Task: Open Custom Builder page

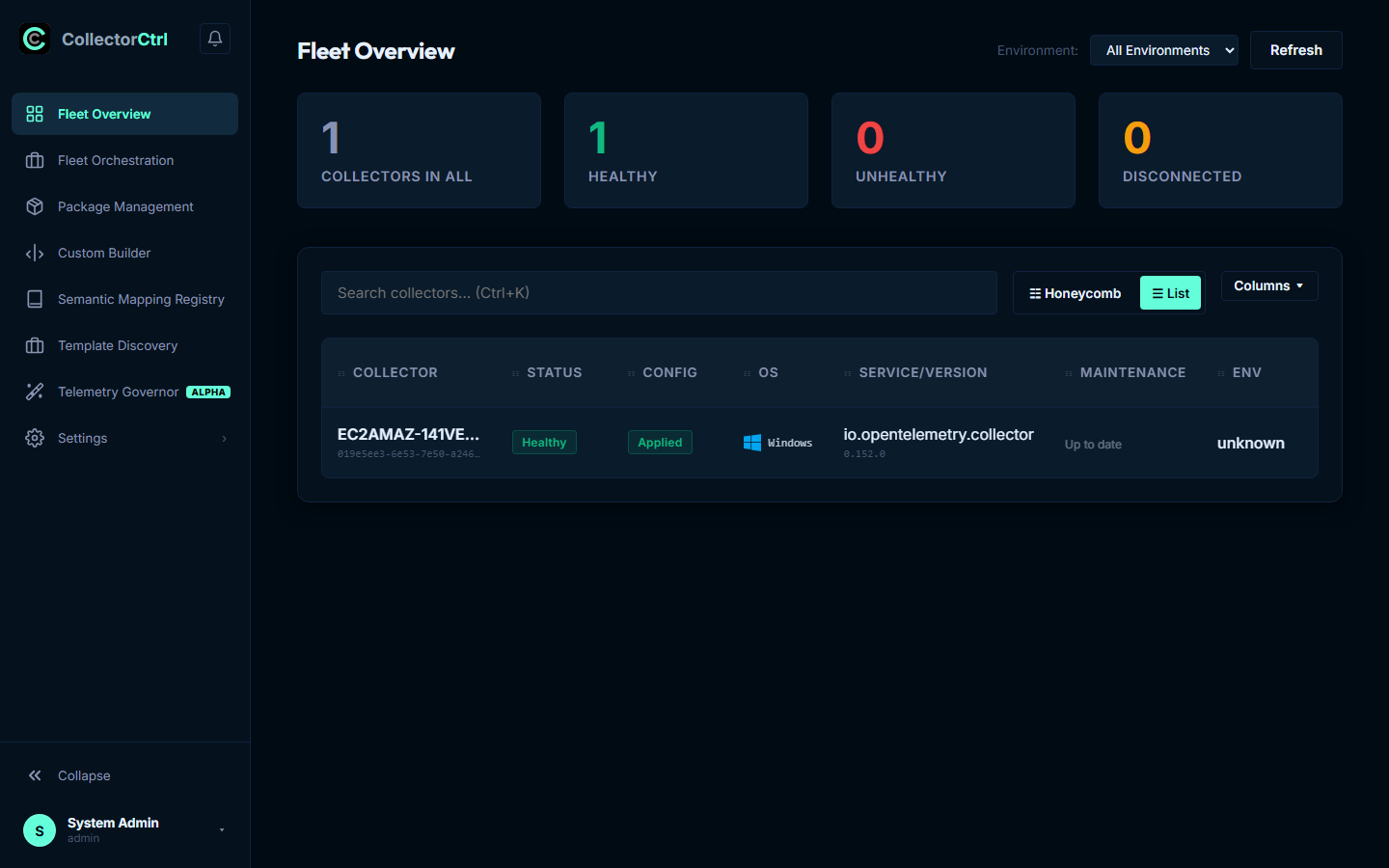Action: coord(124,253)
